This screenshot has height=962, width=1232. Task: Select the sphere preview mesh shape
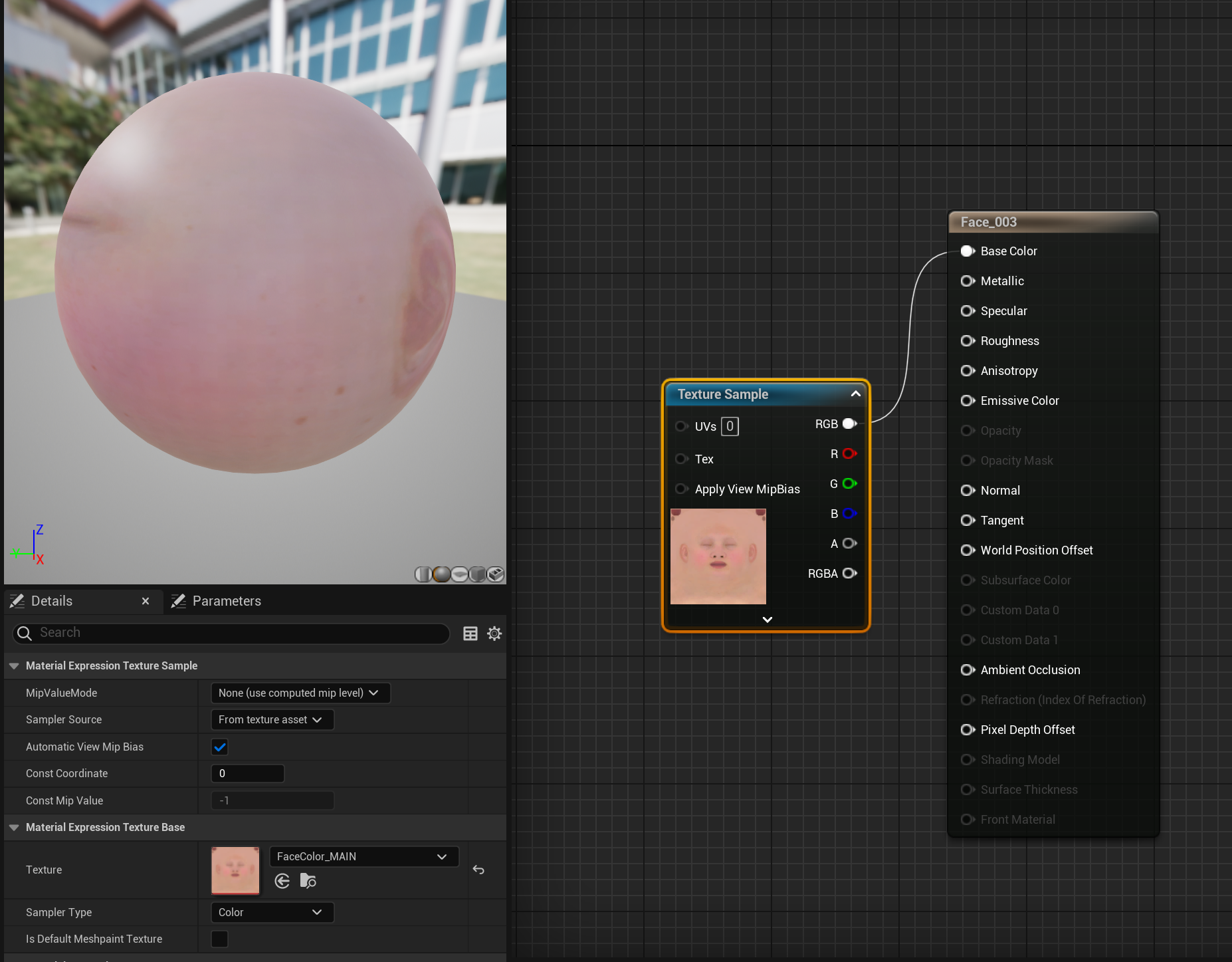click(x=441, y=574)
